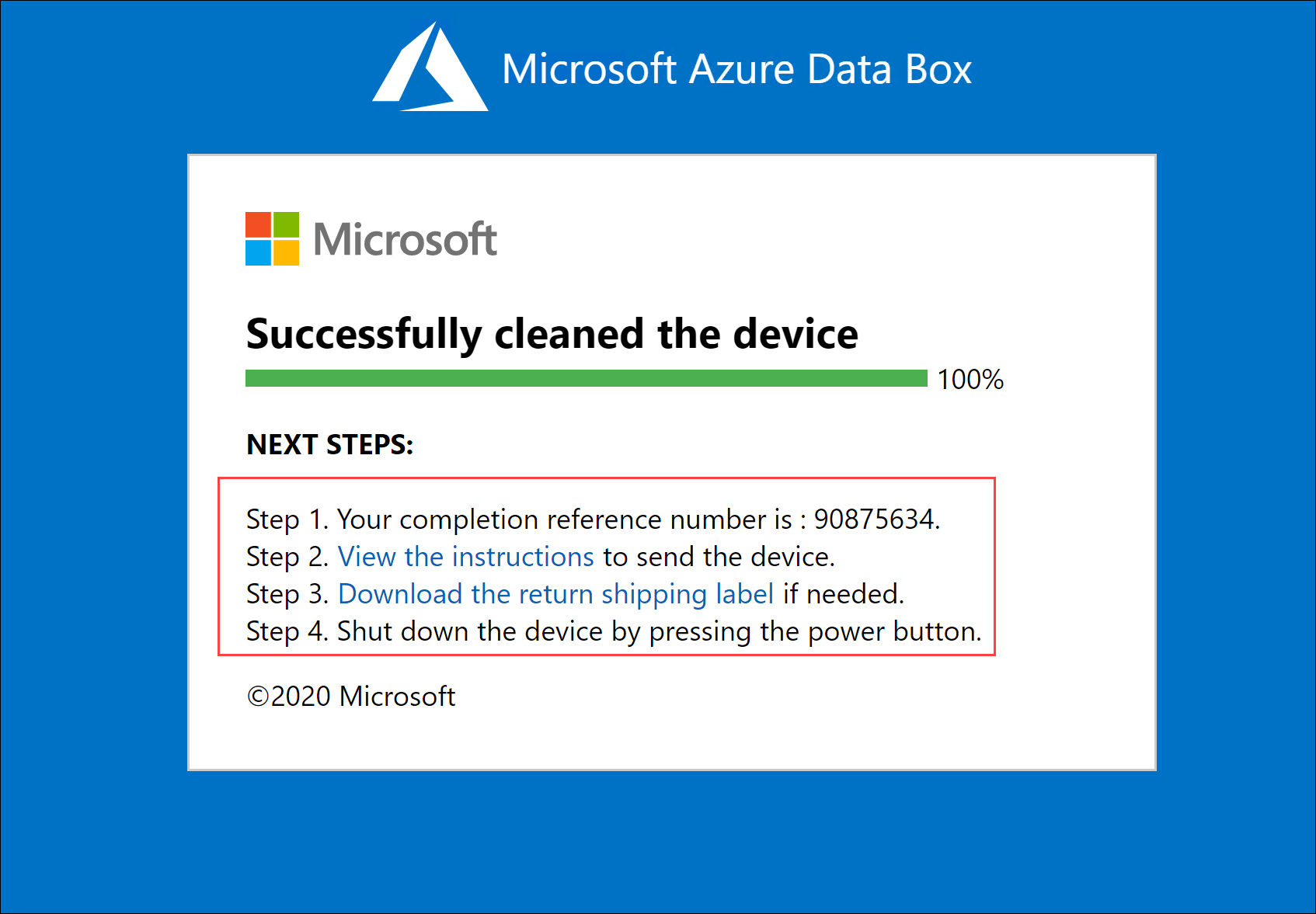This screenshot has height=914, width=1316.
Task: Click the gray Microsoft wordmark text
Action: (405, 239)
